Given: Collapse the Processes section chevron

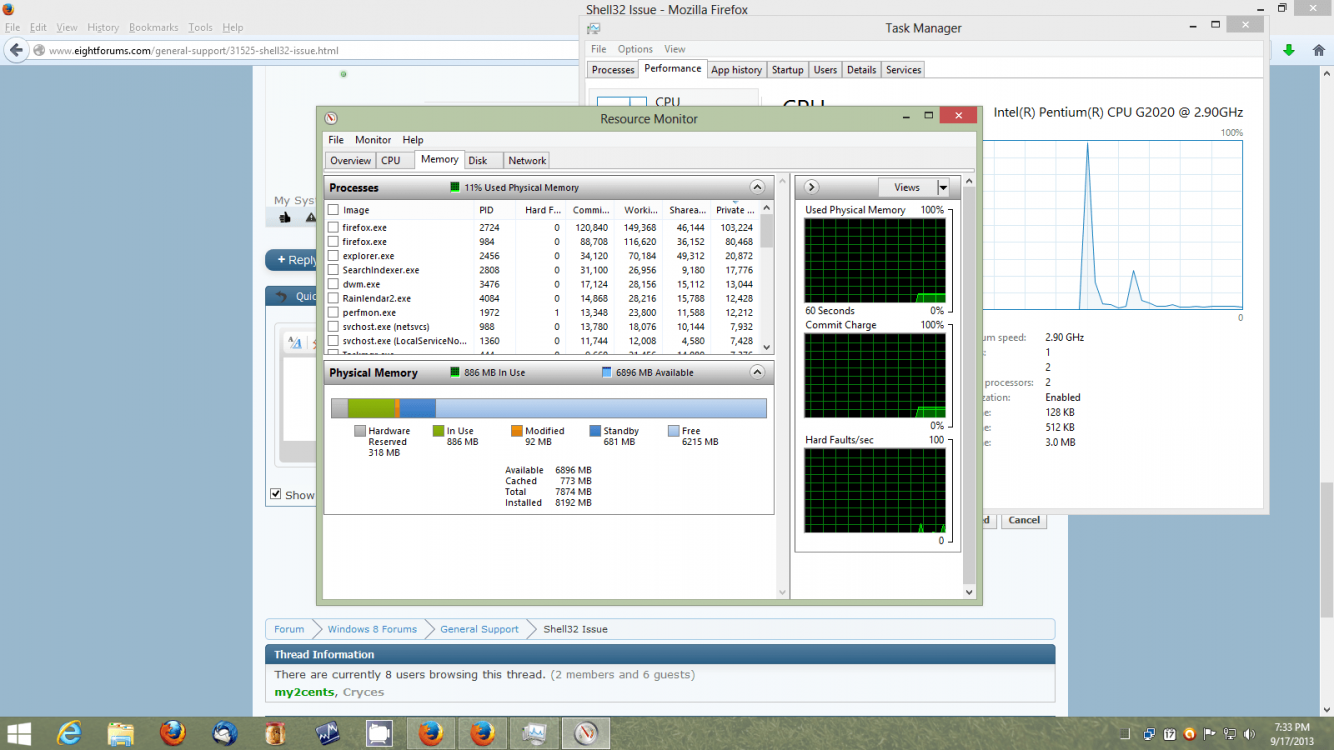Looking at the screenshot, I should (x=757, y=187).
